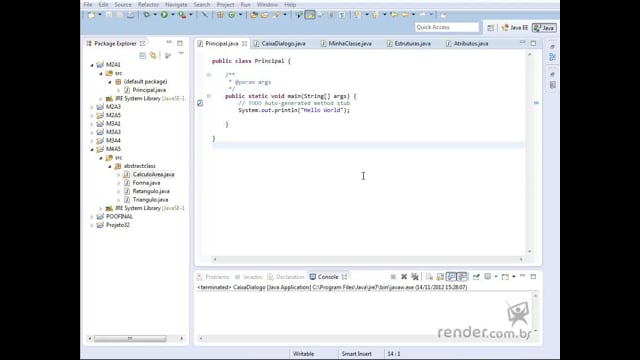Click the New file toolbar icon
Screen dimensions: 640x360
(x=91, y=15)
